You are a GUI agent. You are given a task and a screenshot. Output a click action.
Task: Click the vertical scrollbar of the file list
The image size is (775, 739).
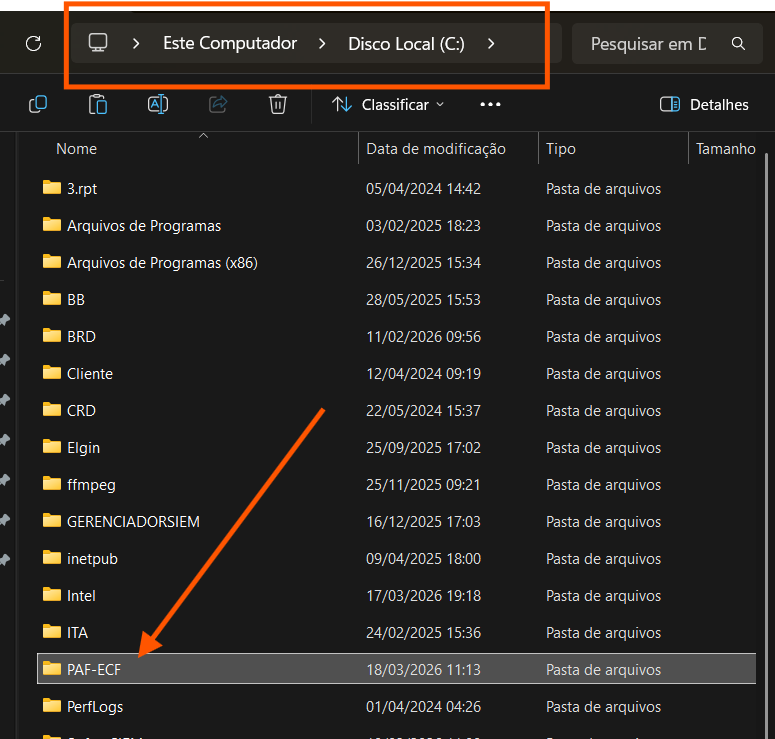pyautogui.click(x=767, y=400)
